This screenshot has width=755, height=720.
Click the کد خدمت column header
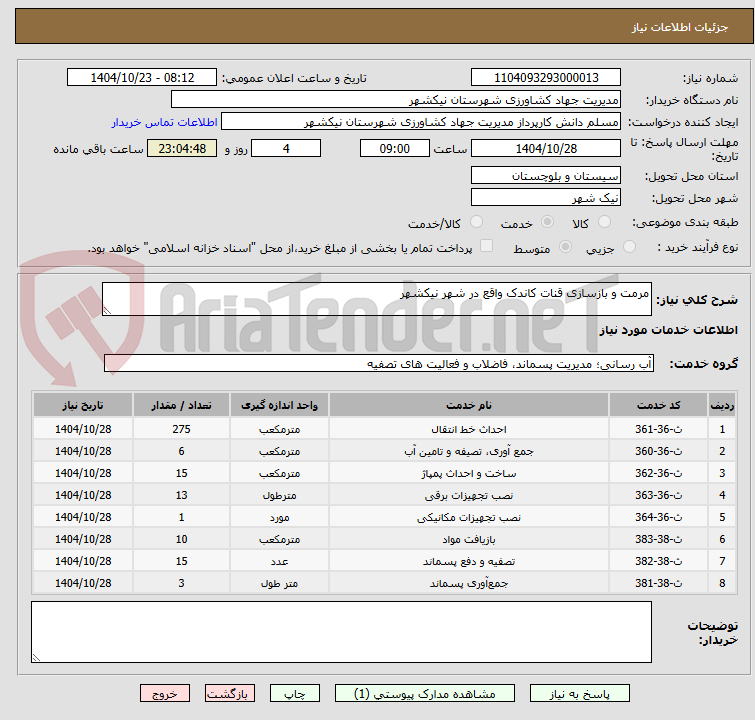658,405
